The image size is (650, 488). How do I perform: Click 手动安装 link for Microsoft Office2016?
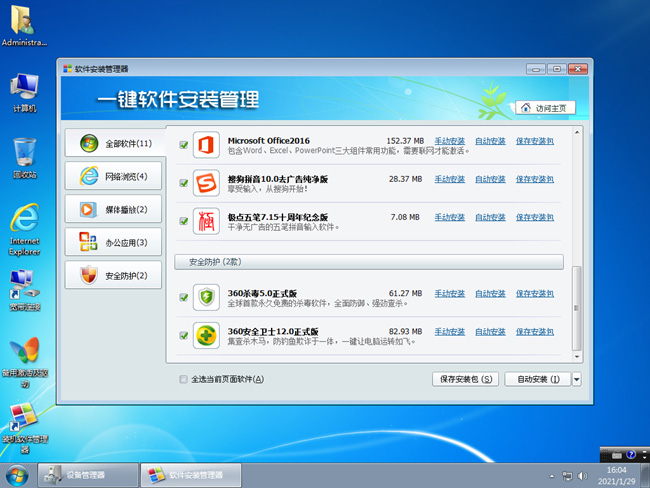(449, 141)
